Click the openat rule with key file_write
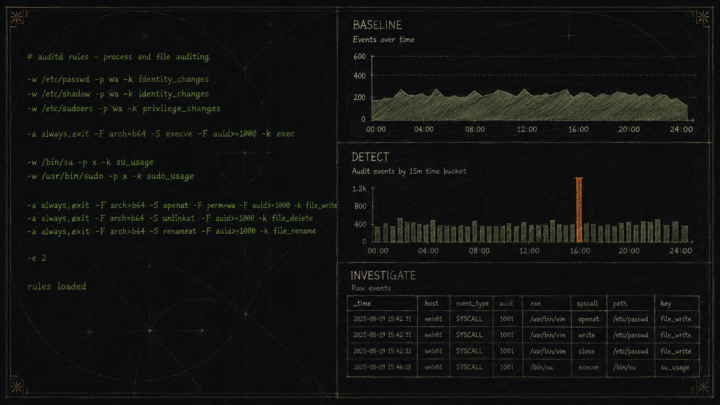The width and height of the screenshot is (720, 405). coord(182,205)
